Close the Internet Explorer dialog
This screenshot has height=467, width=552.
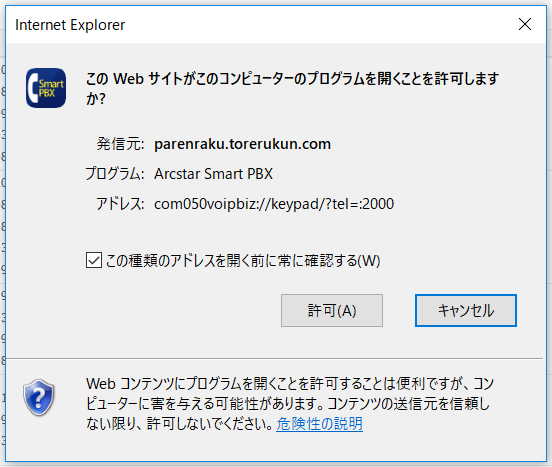(x=525, y=24)
